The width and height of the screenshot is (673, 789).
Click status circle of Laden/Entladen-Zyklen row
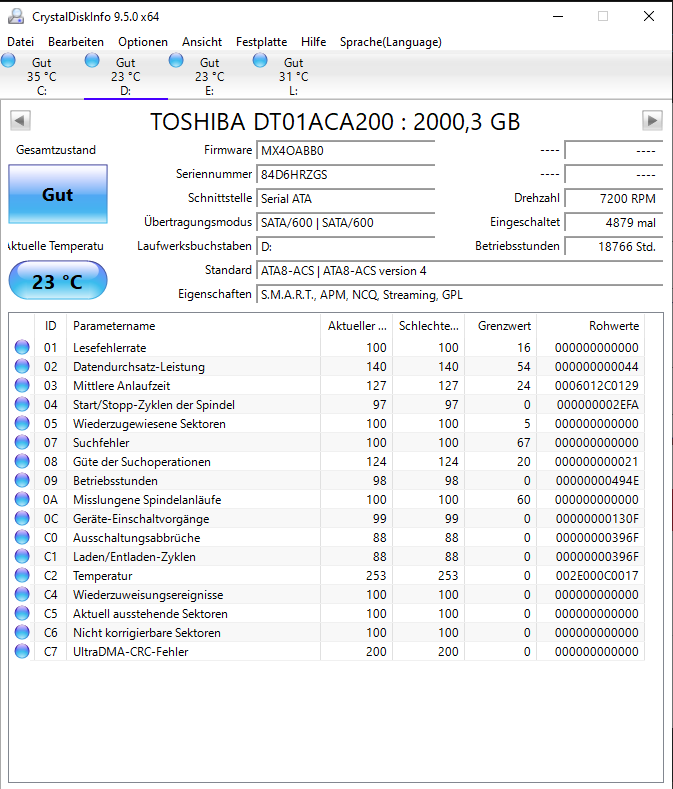pyautogui.click(x=22, y=557)
